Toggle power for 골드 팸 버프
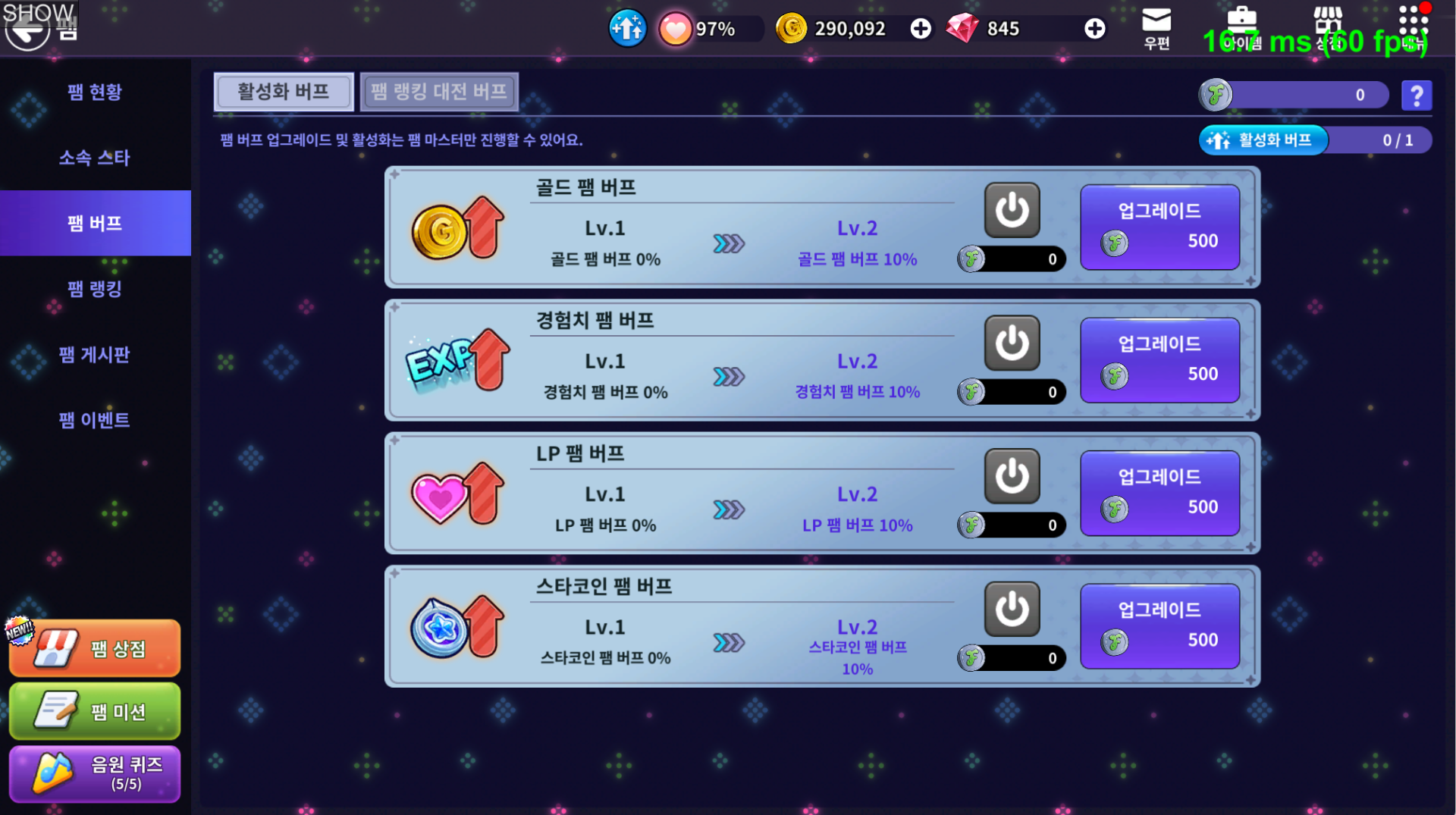Viewport: 1456px width, 815px height. pos(1012,210)
